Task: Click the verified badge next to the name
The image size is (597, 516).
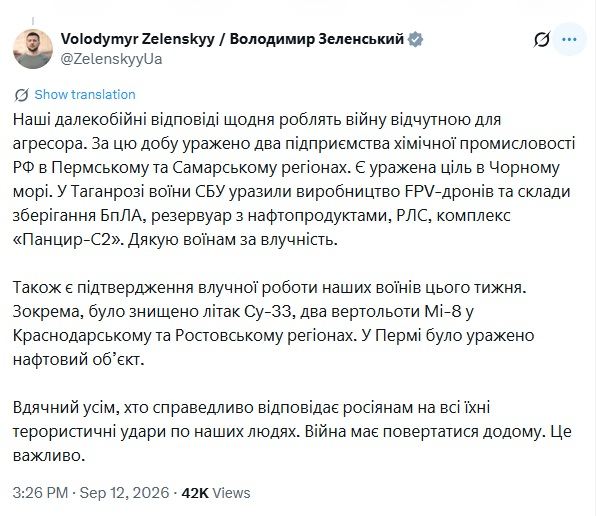Action: [x=415, y=39]
